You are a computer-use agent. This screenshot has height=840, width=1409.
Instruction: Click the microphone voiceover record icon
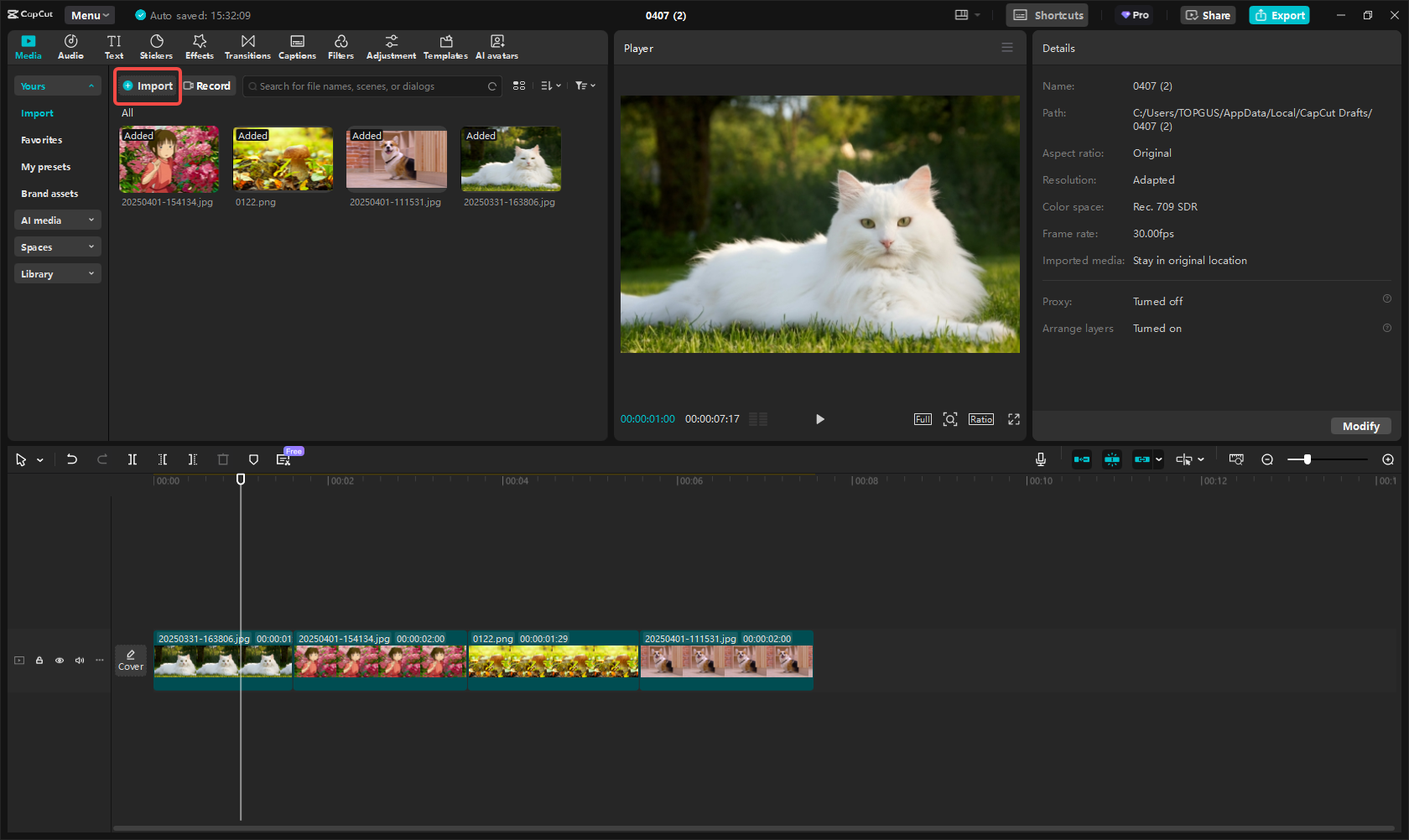1040,459
